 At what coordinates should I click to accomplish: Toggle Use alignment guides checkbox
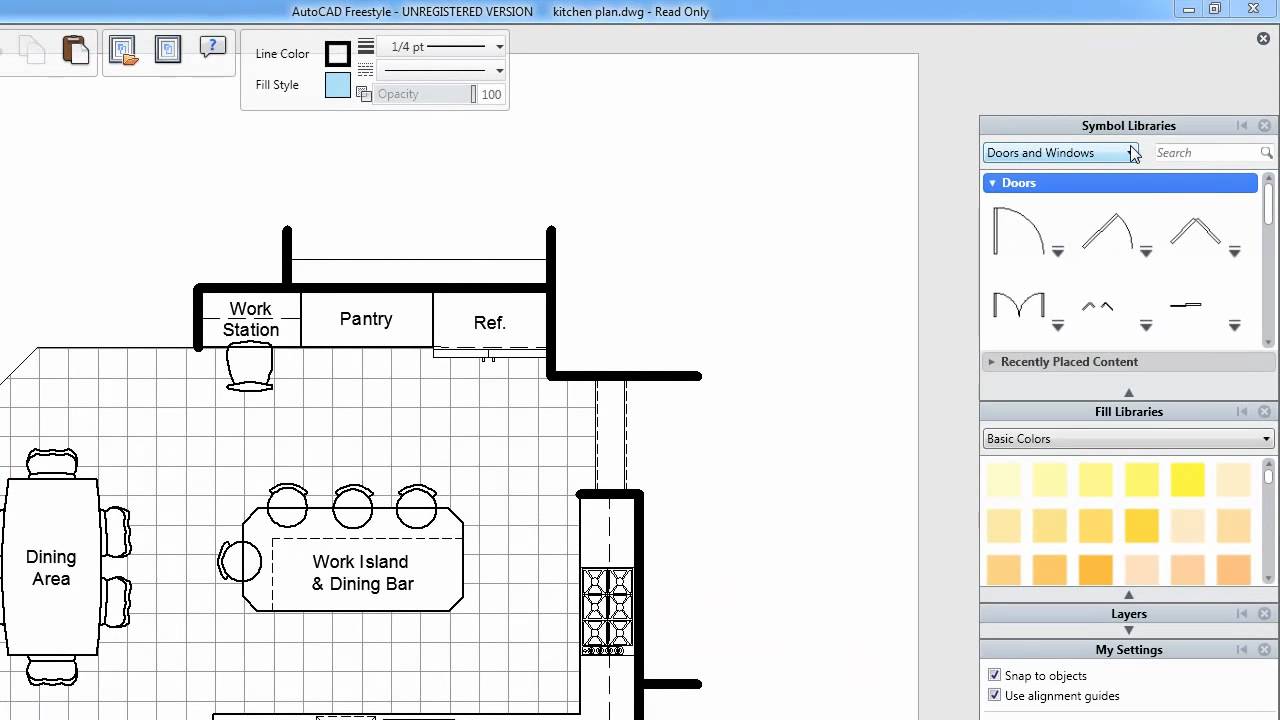(994, 696)
